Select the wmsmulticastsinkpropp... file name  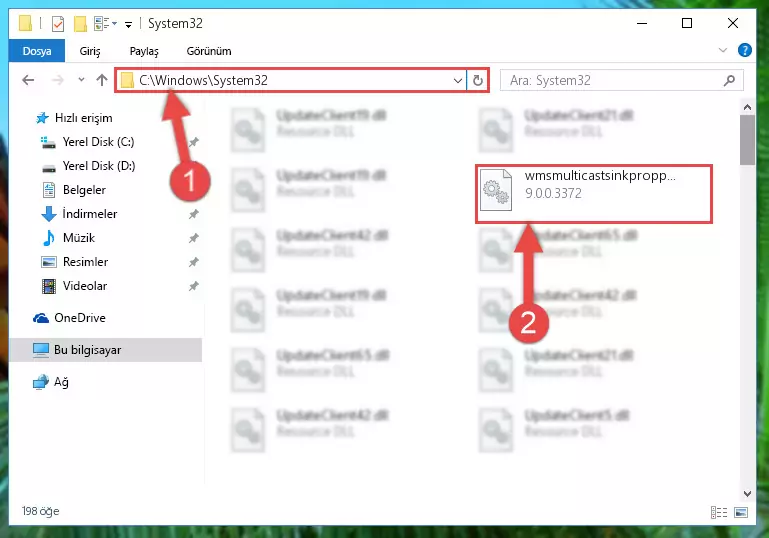click(x=600, y=176)
